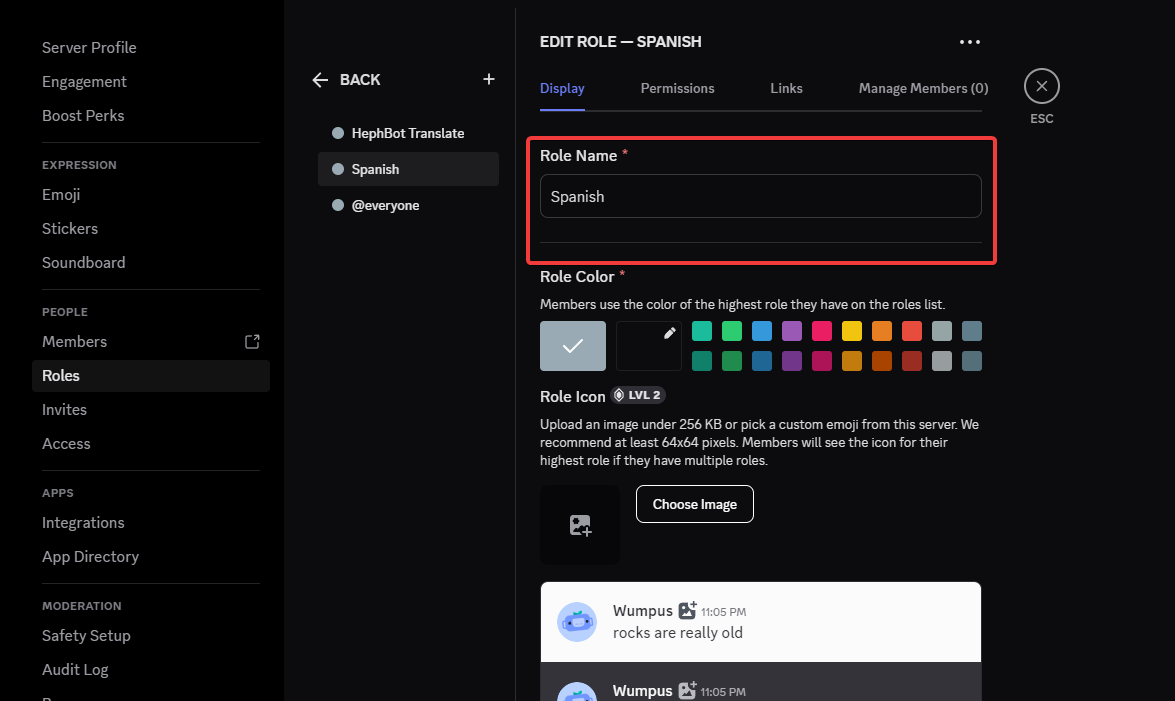Open the Integrations settings page
Image resolution: width=1175 pixels, height=701 pixels.
point(83,523)
